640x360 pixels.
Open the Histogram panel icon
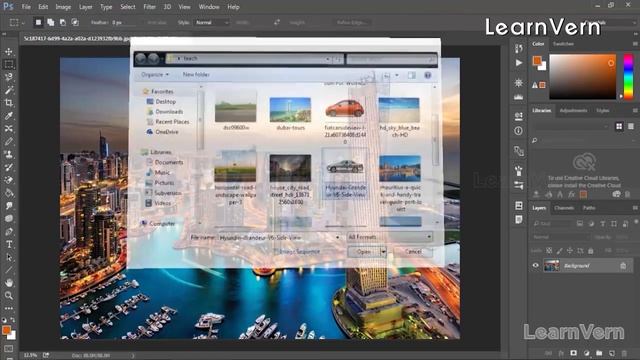point(519,97)
